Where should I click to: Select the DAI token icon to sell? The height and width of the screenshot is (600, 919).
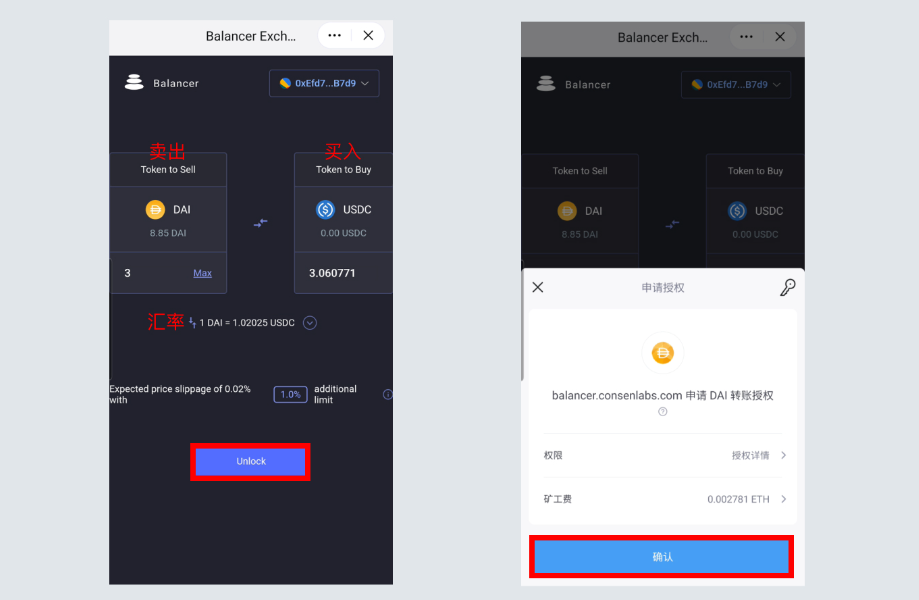(x=155, y=210)
